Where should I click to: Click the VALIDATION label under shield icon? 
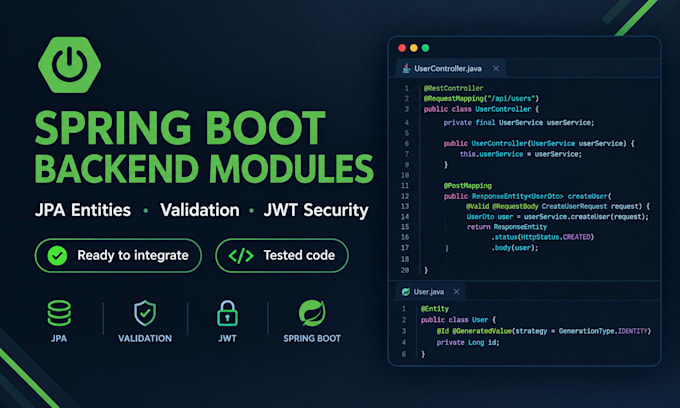145,339
